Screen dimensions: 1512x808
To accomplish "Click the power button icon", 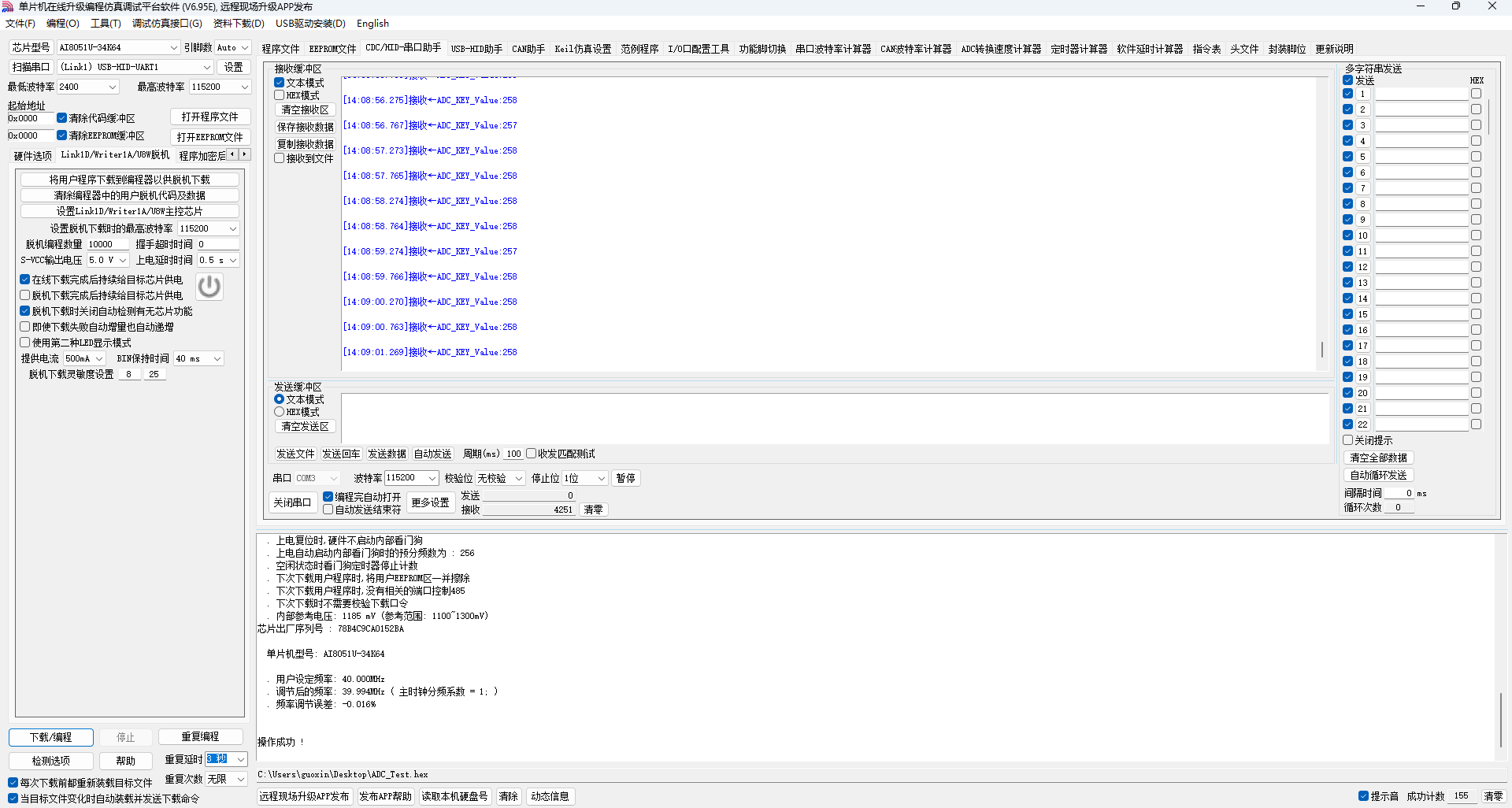I will click(209, 287).
